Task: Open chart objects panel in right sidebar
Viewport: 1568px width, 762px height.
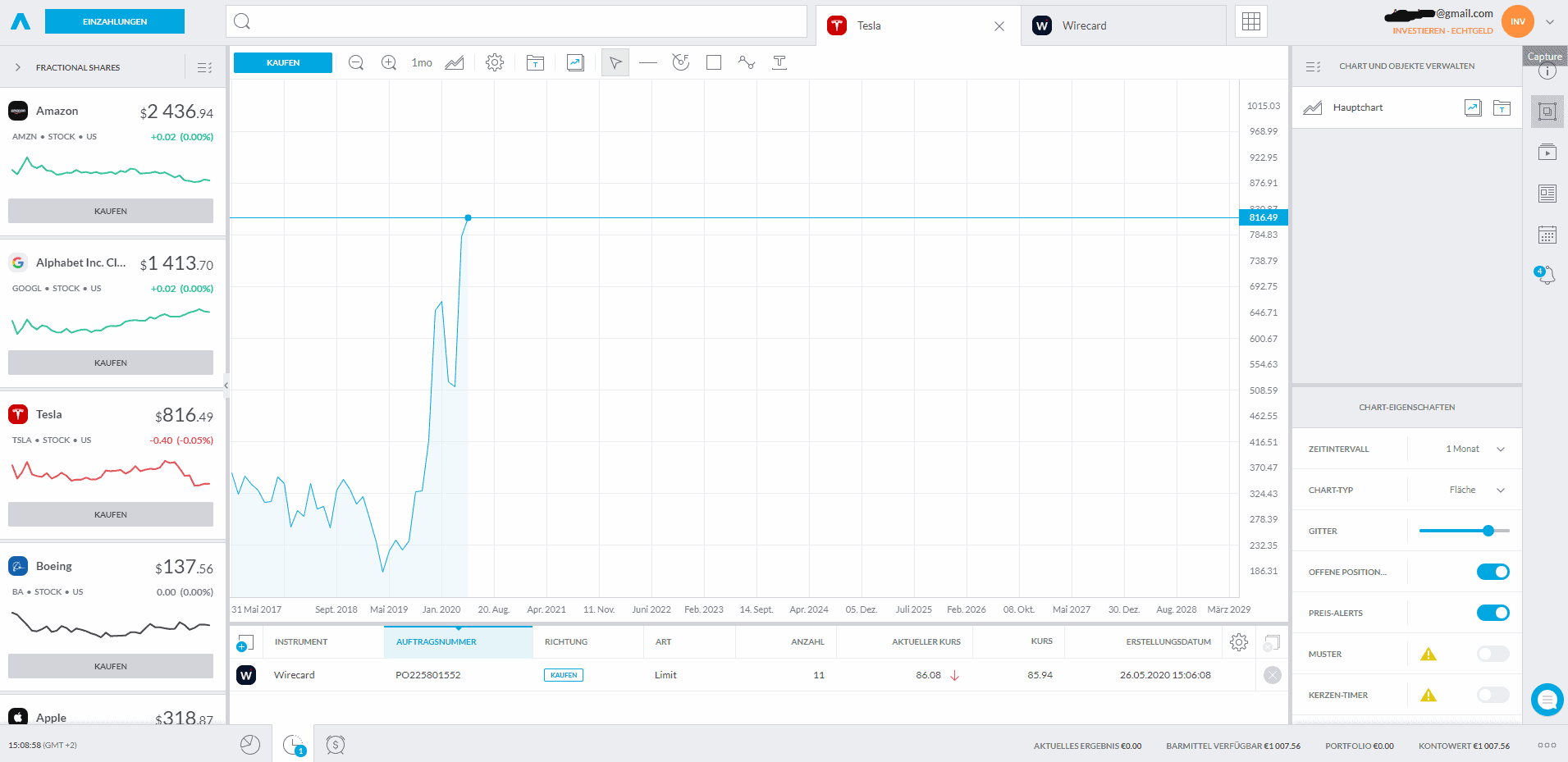Action: click(1547, 112)
